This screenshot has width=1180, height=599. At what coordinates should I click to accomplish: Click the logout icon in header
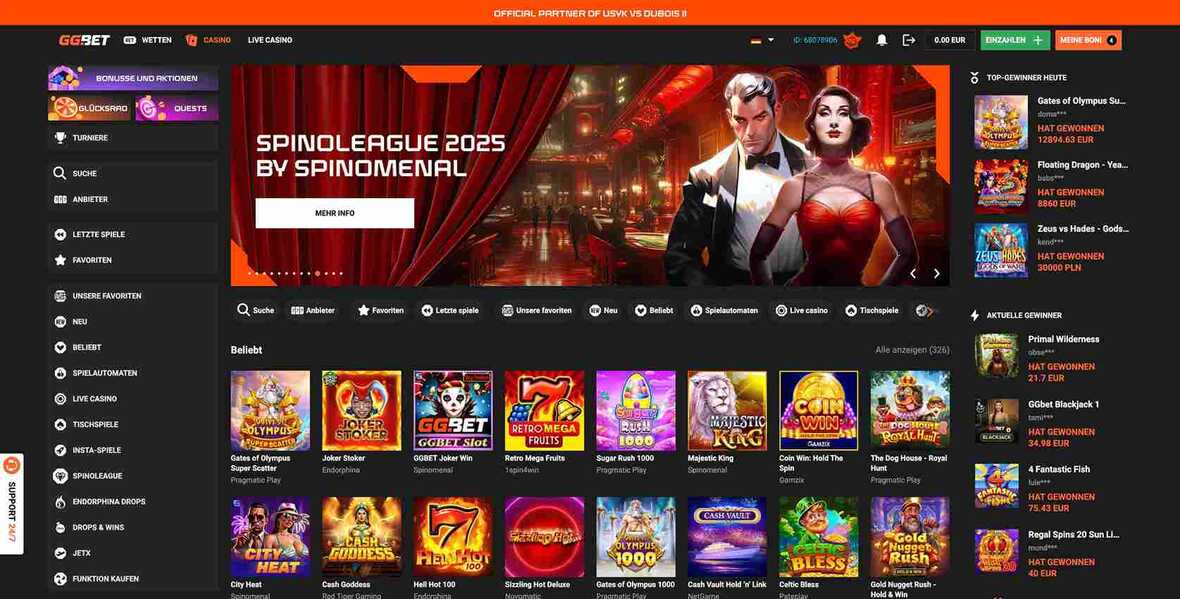[x=909, y=40]
